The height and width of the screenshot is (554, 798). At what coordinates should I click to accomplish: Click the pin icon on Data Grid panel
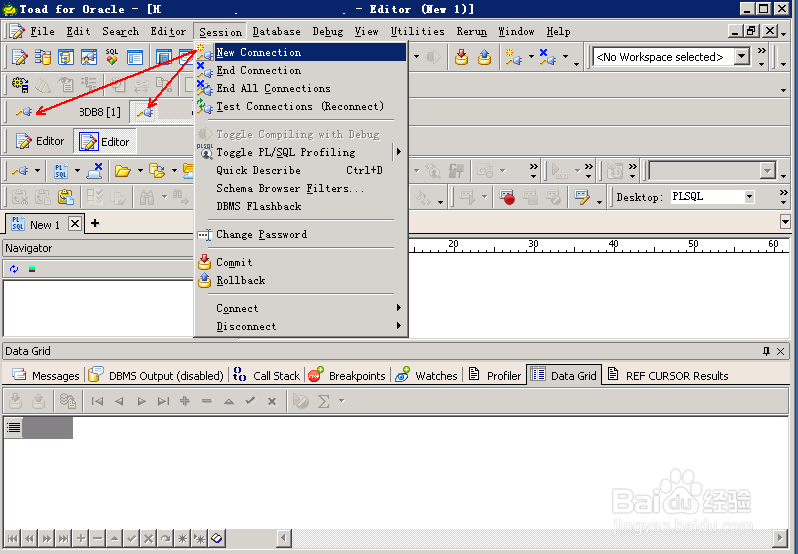[x=766, y=351]
